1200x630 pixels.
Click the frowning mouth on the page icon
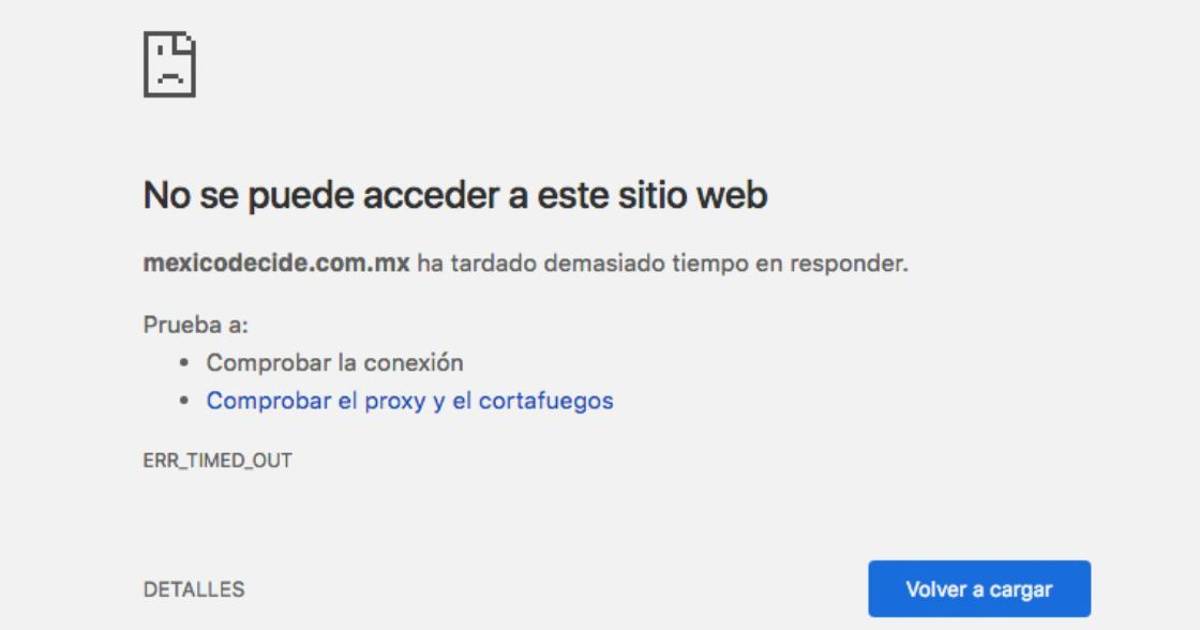click(x=170, y=81)
